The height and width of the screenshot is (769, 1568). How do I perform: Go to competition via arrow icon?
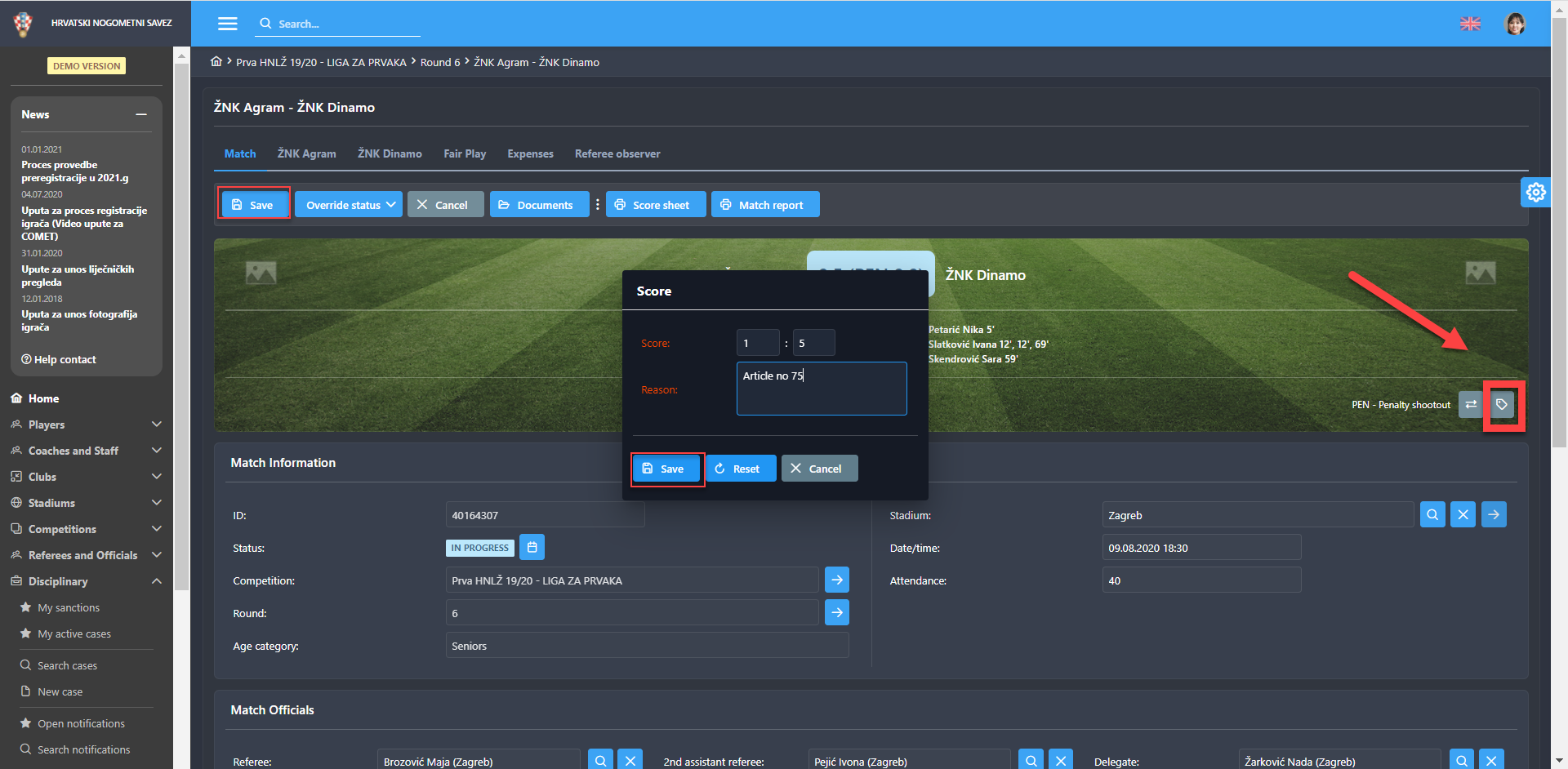(836, 580)
